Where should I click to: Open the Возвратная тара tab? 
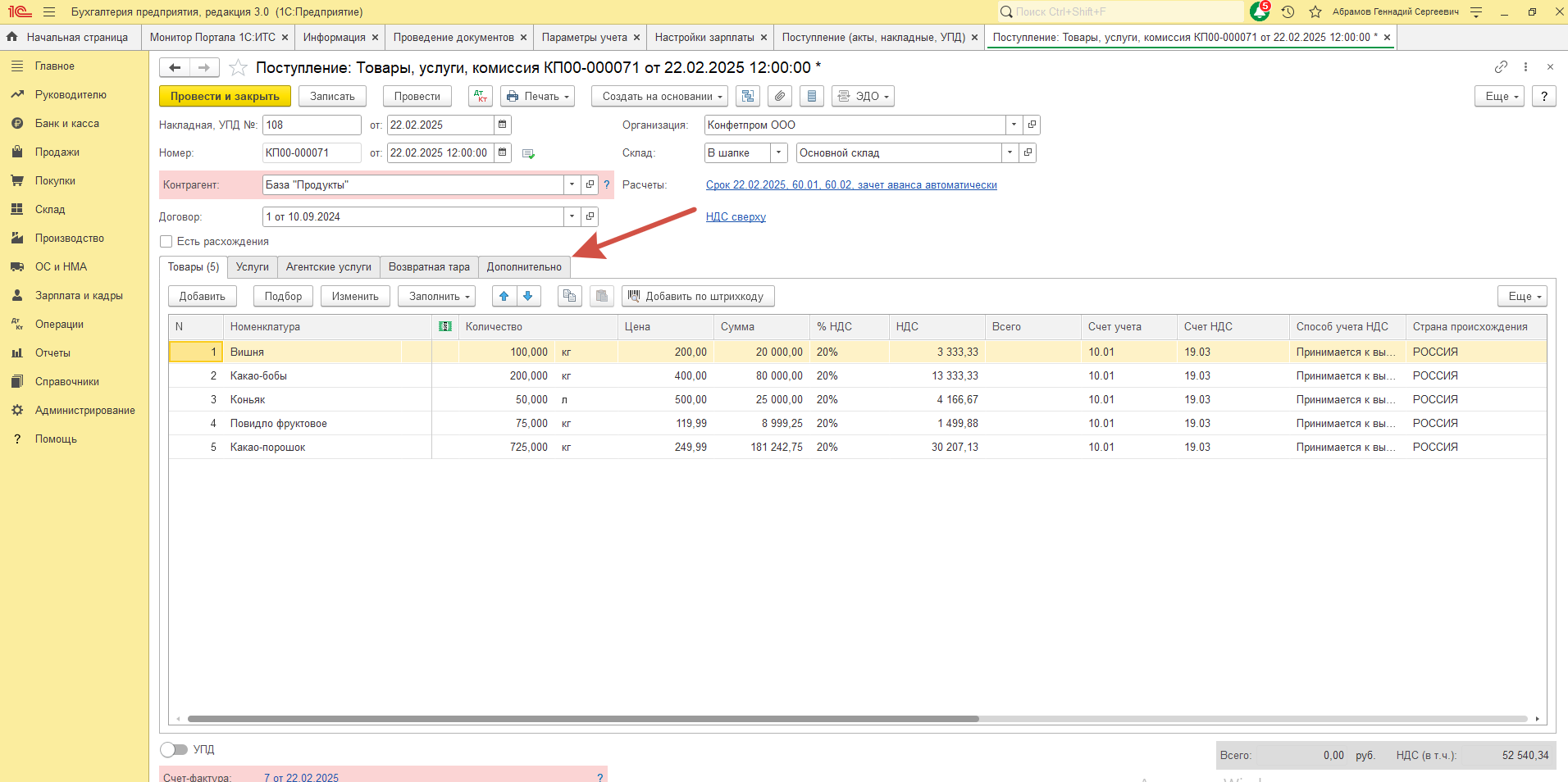[x=429, y=266]
